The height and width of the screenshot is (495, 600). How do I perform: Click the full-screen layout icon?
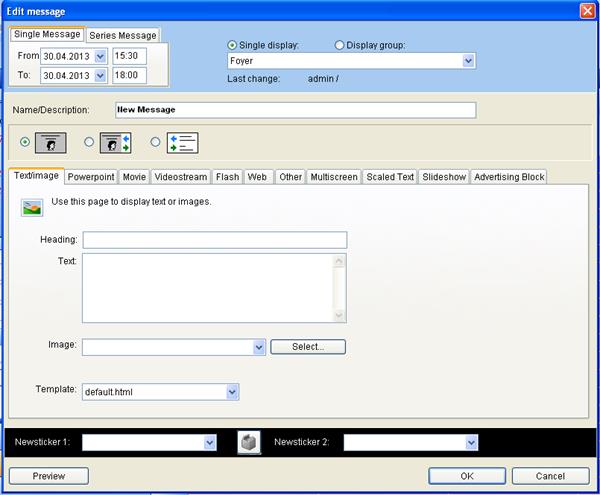(50, 142)
